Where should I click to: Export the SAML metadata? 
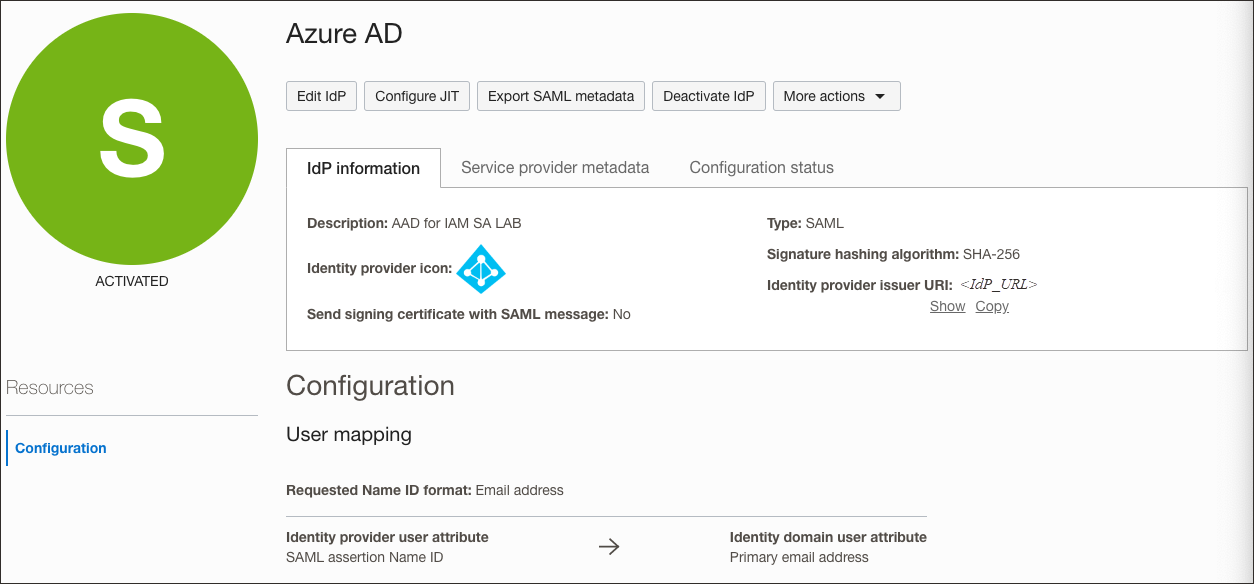point(560,96)
